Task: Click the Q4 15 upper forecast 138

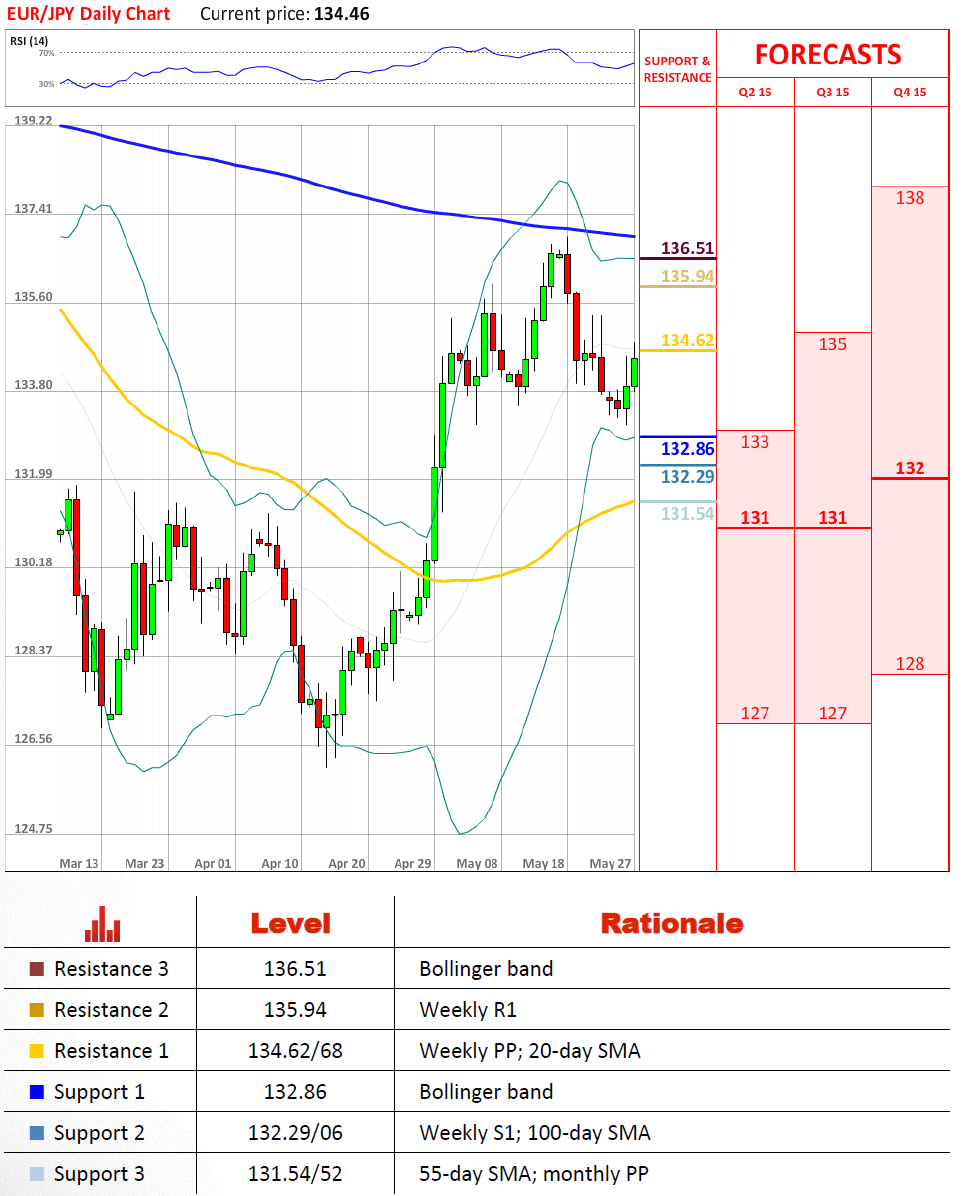Action: coord(910,198)
